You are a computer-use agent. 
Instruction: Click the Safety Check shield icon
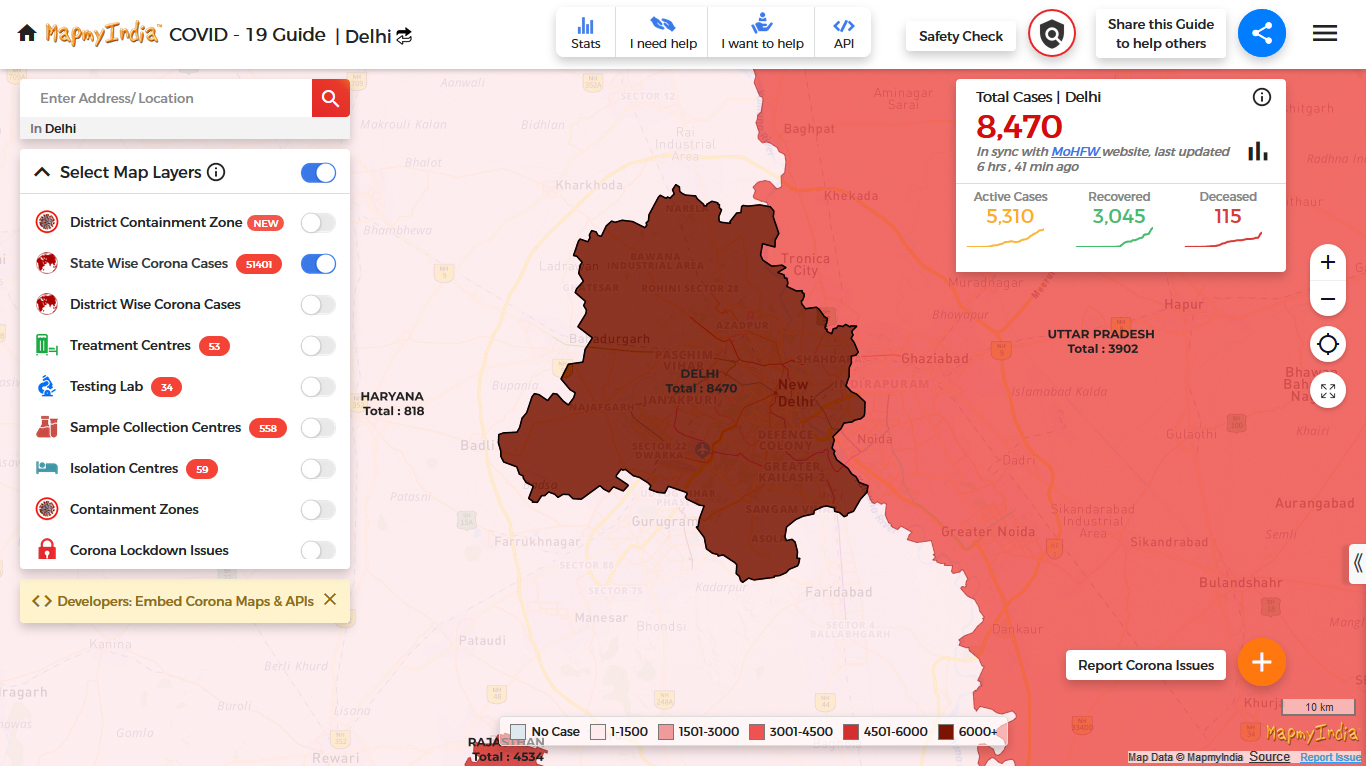click(x=1051, y=35)
